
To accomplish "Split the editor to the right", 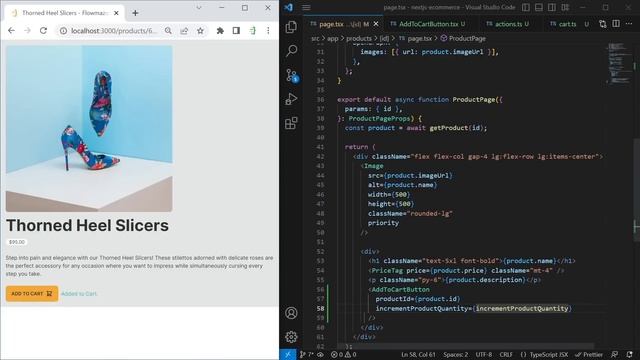I will click(616, 24).
